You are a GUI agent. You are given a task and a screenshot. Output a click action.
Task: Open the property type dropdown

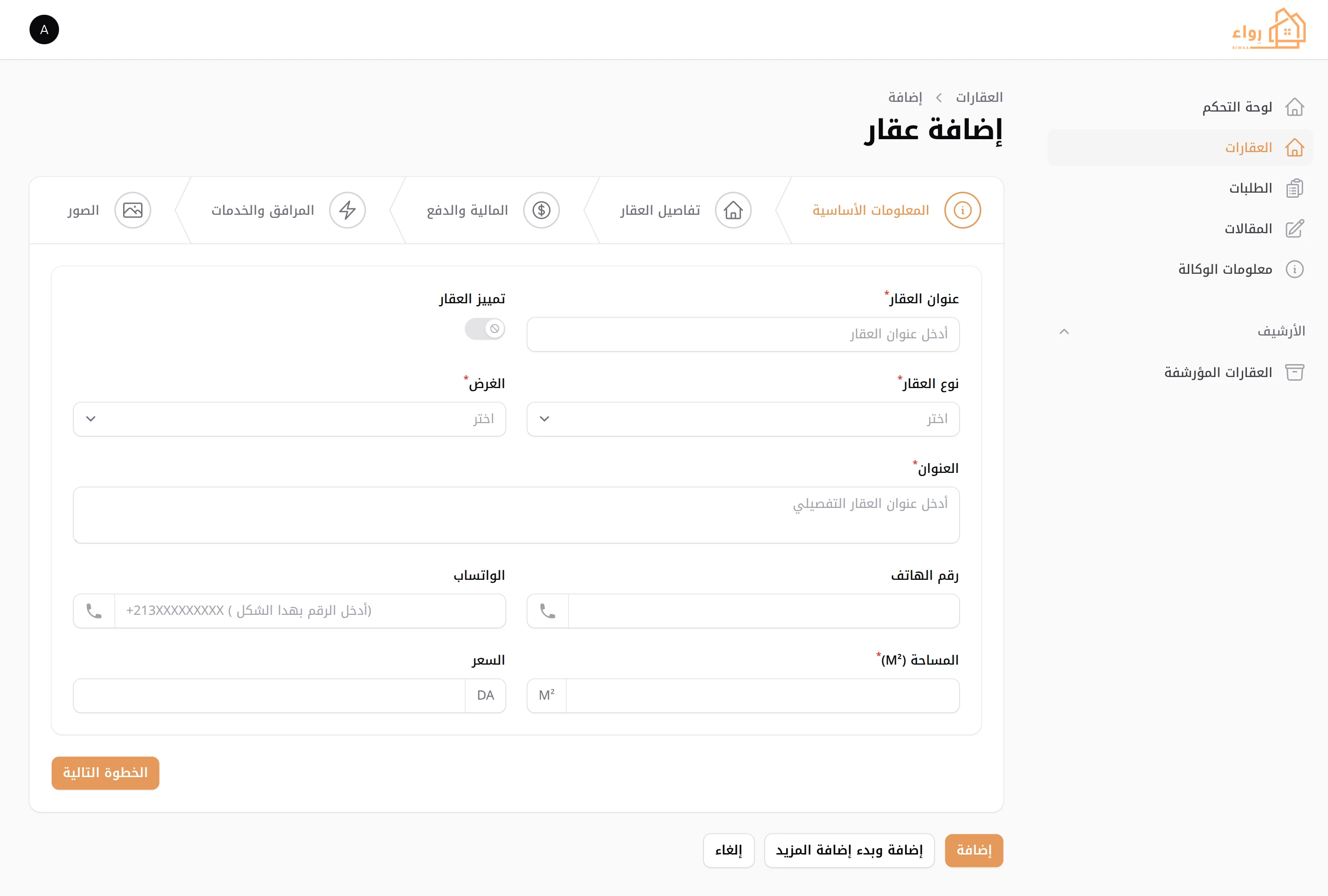pyautogui.click(x=742, y=419)
